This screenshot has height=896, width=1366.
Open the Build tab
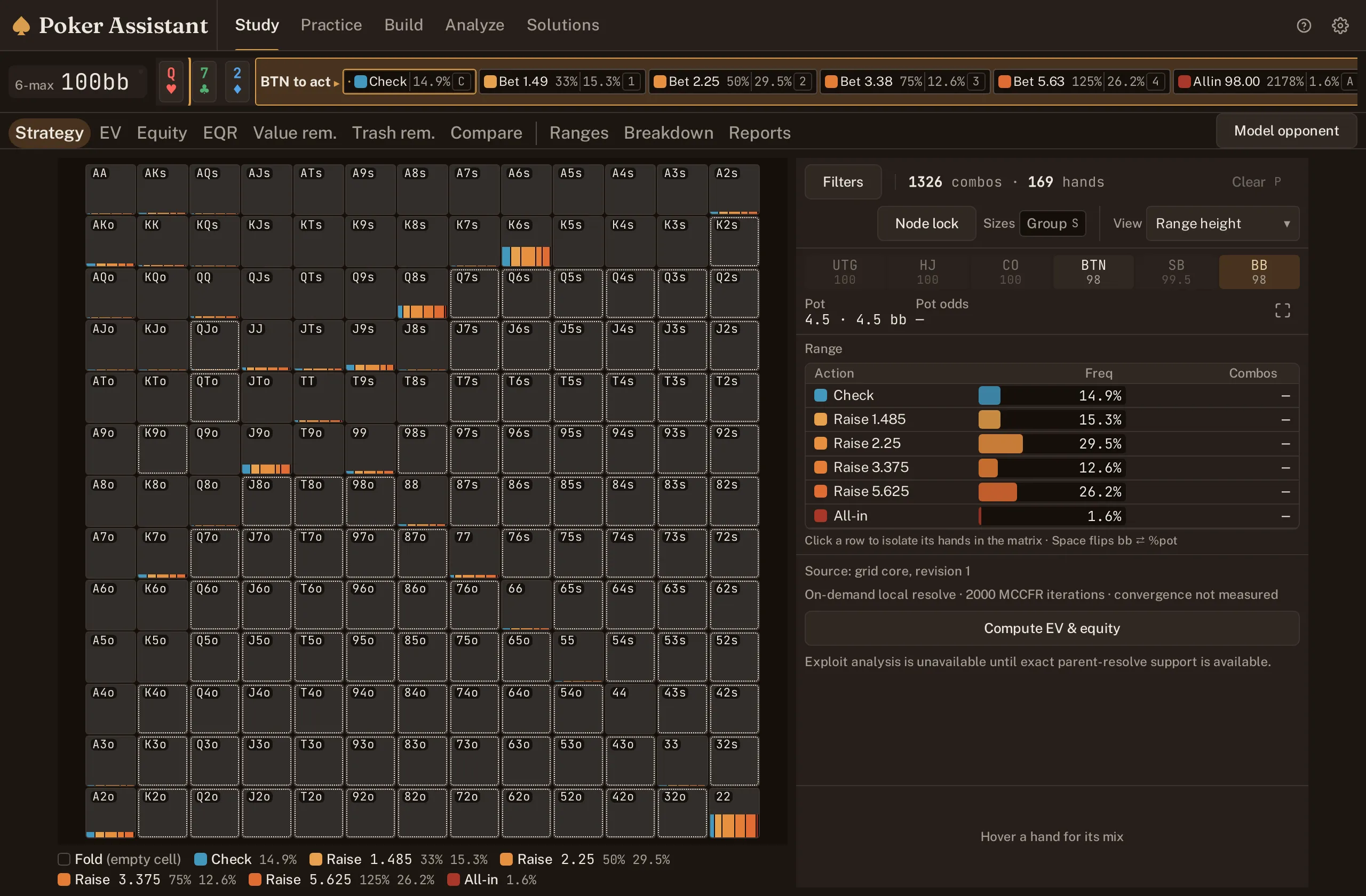pyautogui.click(x=403, y=25)
